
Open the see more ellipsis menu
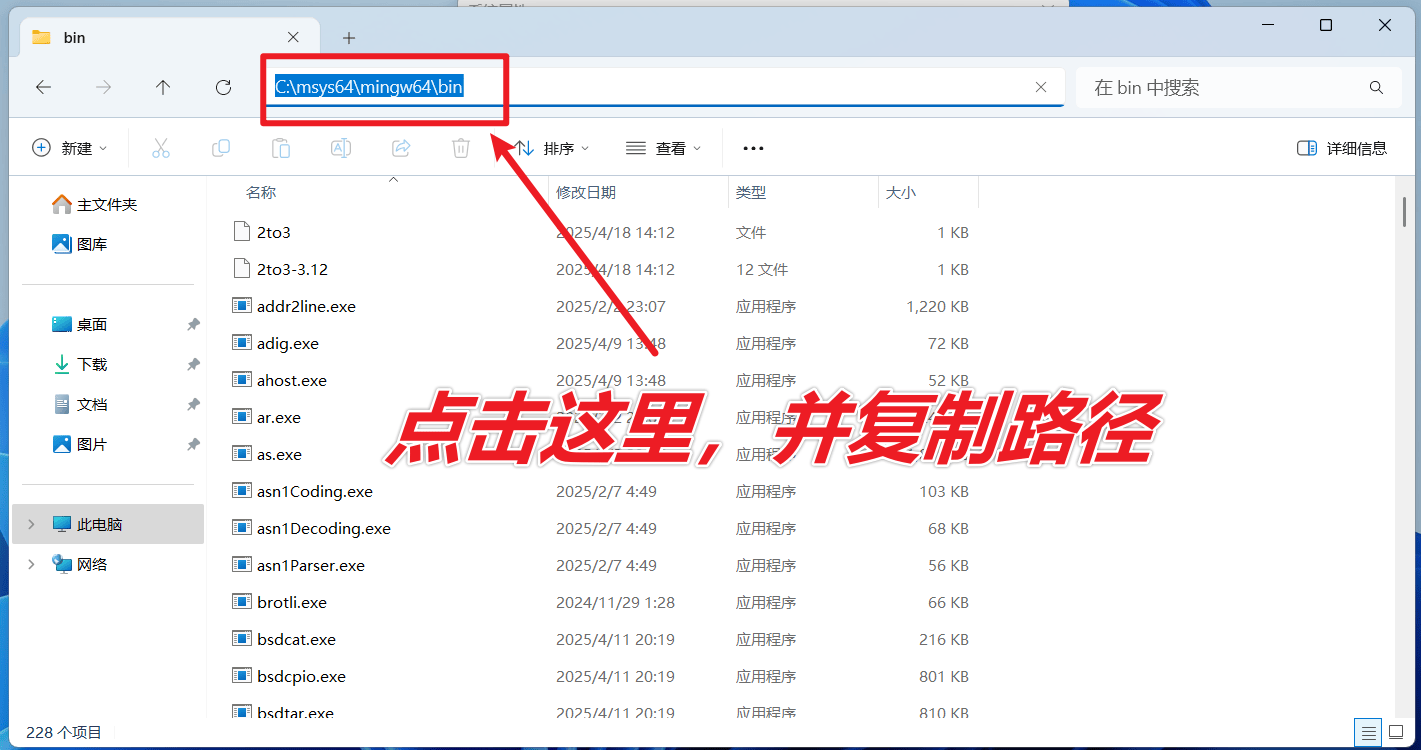click(x=753, y=148)
